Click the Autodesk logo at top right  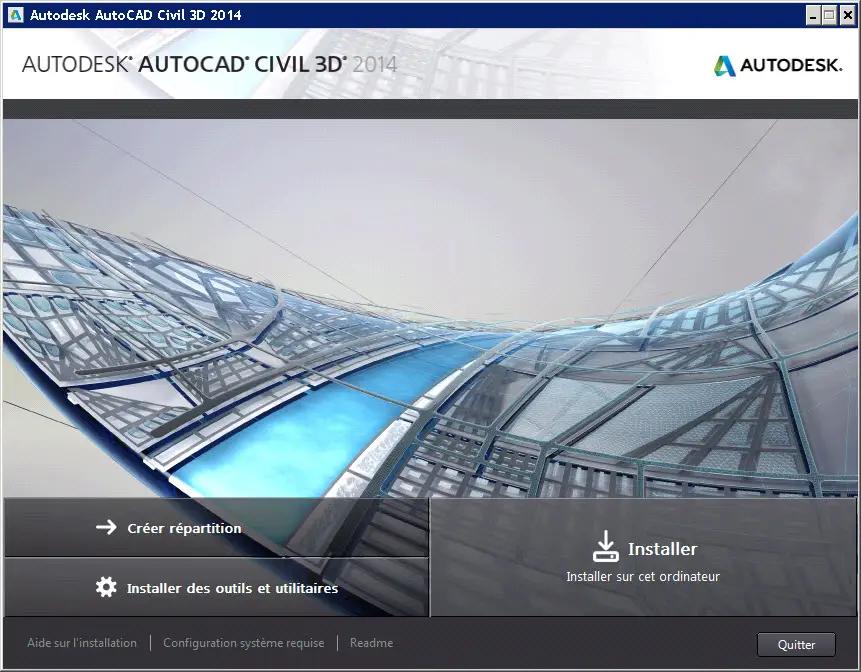coord(778,65)
